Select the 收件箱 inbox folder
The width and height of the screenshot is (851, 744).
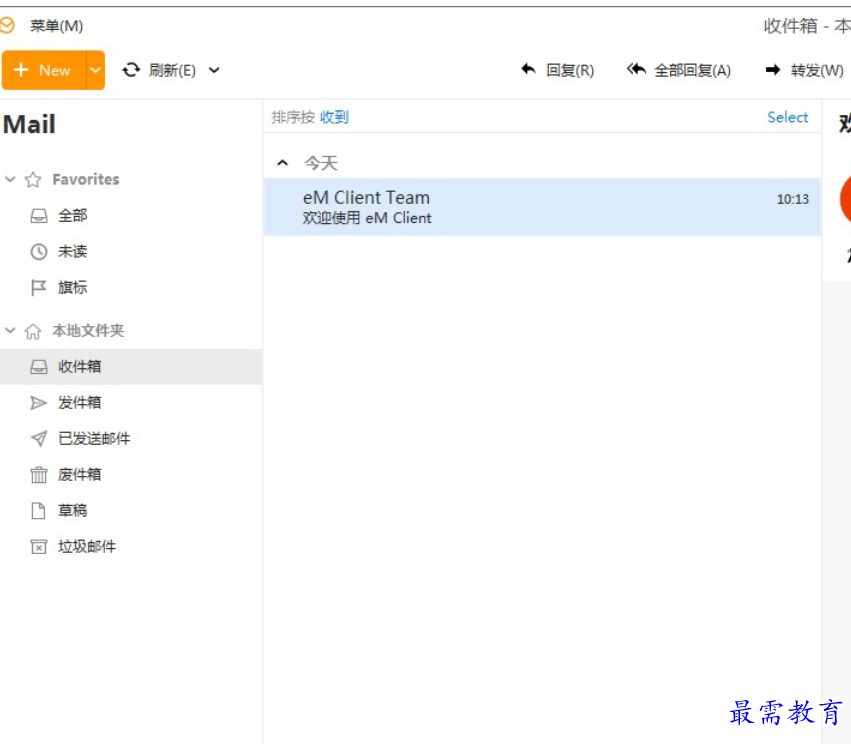131,367
